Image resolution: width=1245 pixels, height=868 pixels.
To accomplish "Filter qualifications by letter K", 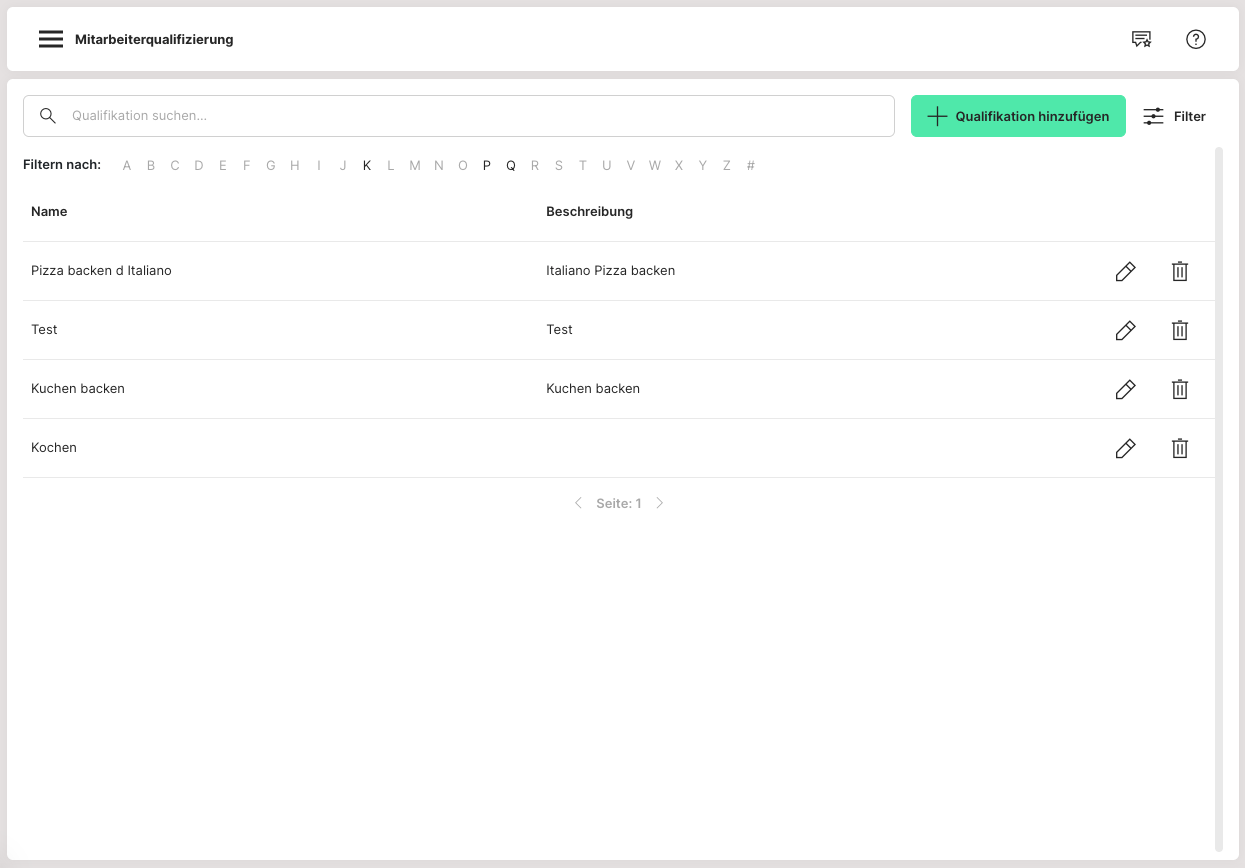I will (x=367, y=166).
